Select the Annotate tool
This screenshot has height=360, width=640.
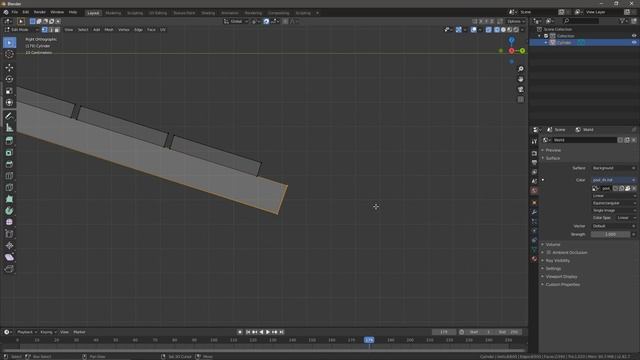[9, 116]
